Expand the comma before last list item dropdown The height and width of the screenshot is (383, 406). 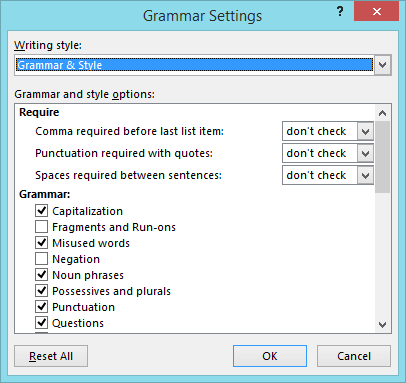[x=365, y=131]
